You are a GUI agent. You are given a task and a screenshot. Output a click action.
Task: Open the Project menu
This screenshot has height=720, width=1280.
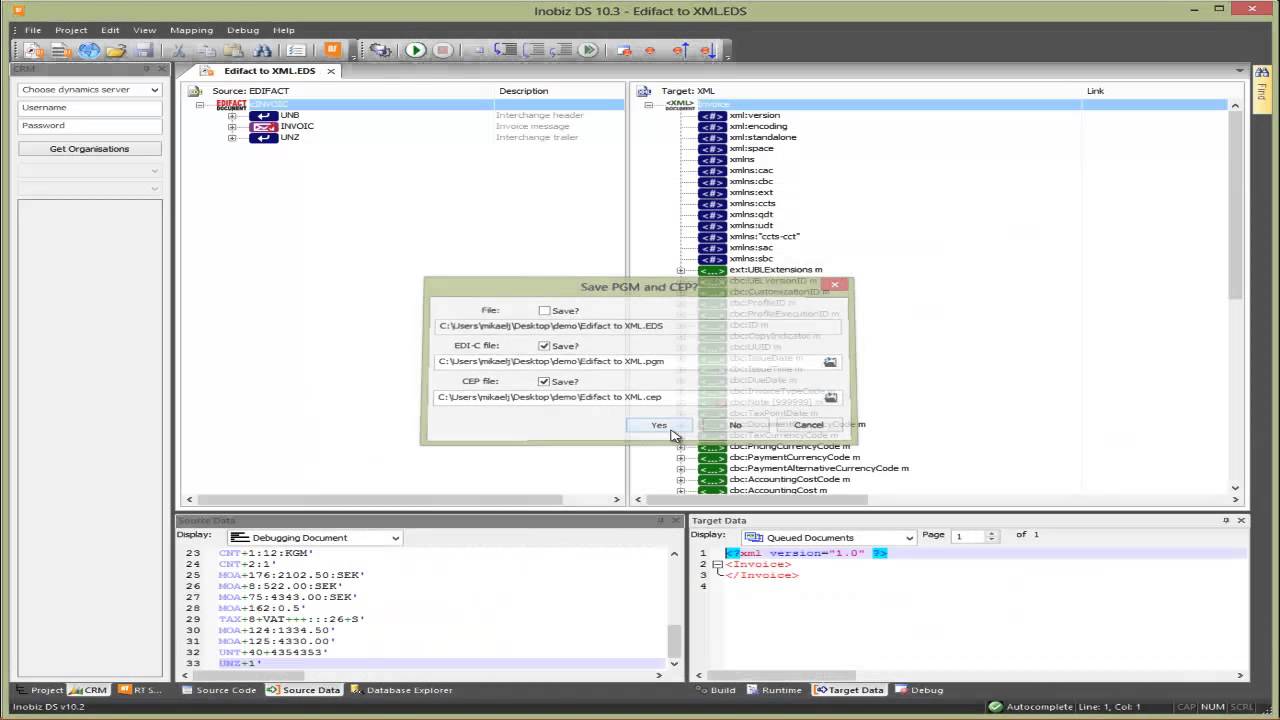[71, 30]
